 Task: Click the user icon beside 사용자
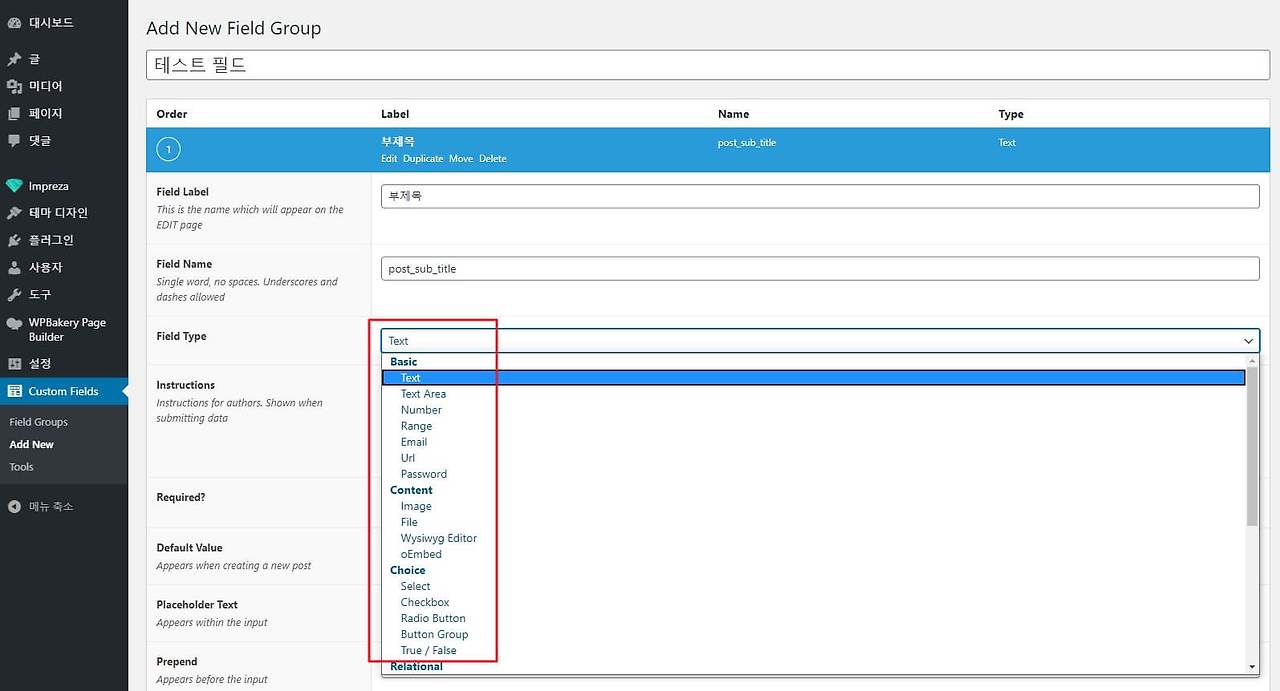tap(14, 268)
